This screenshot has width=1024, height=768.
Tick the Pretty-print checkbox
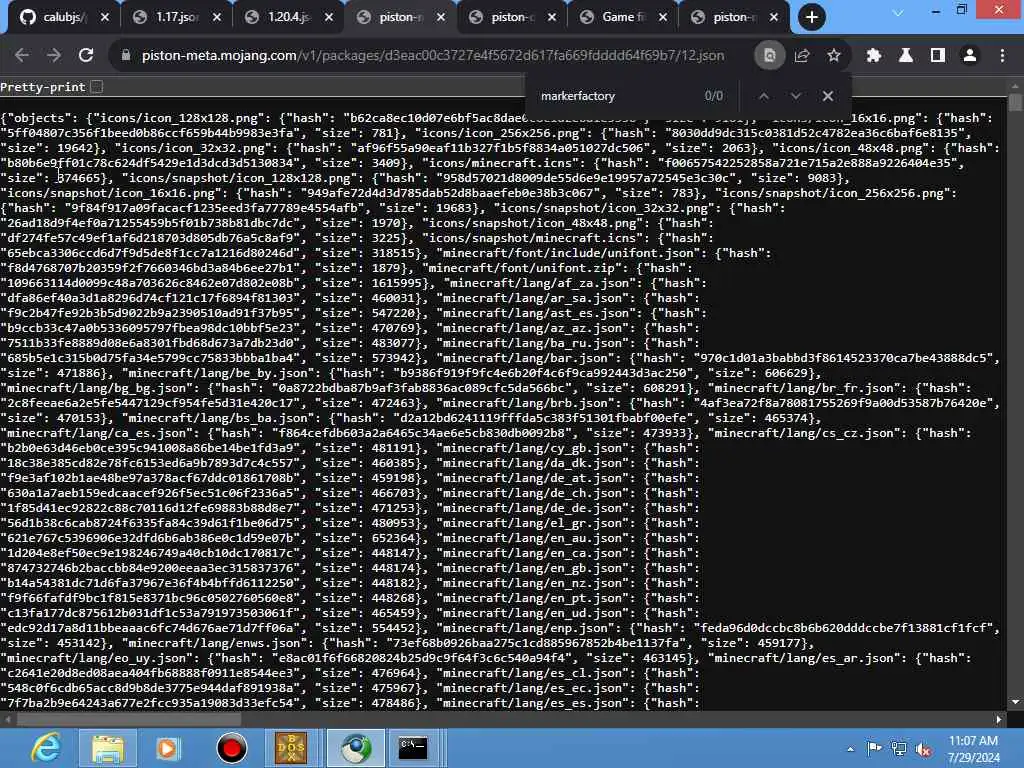click(x=97, y=86)
